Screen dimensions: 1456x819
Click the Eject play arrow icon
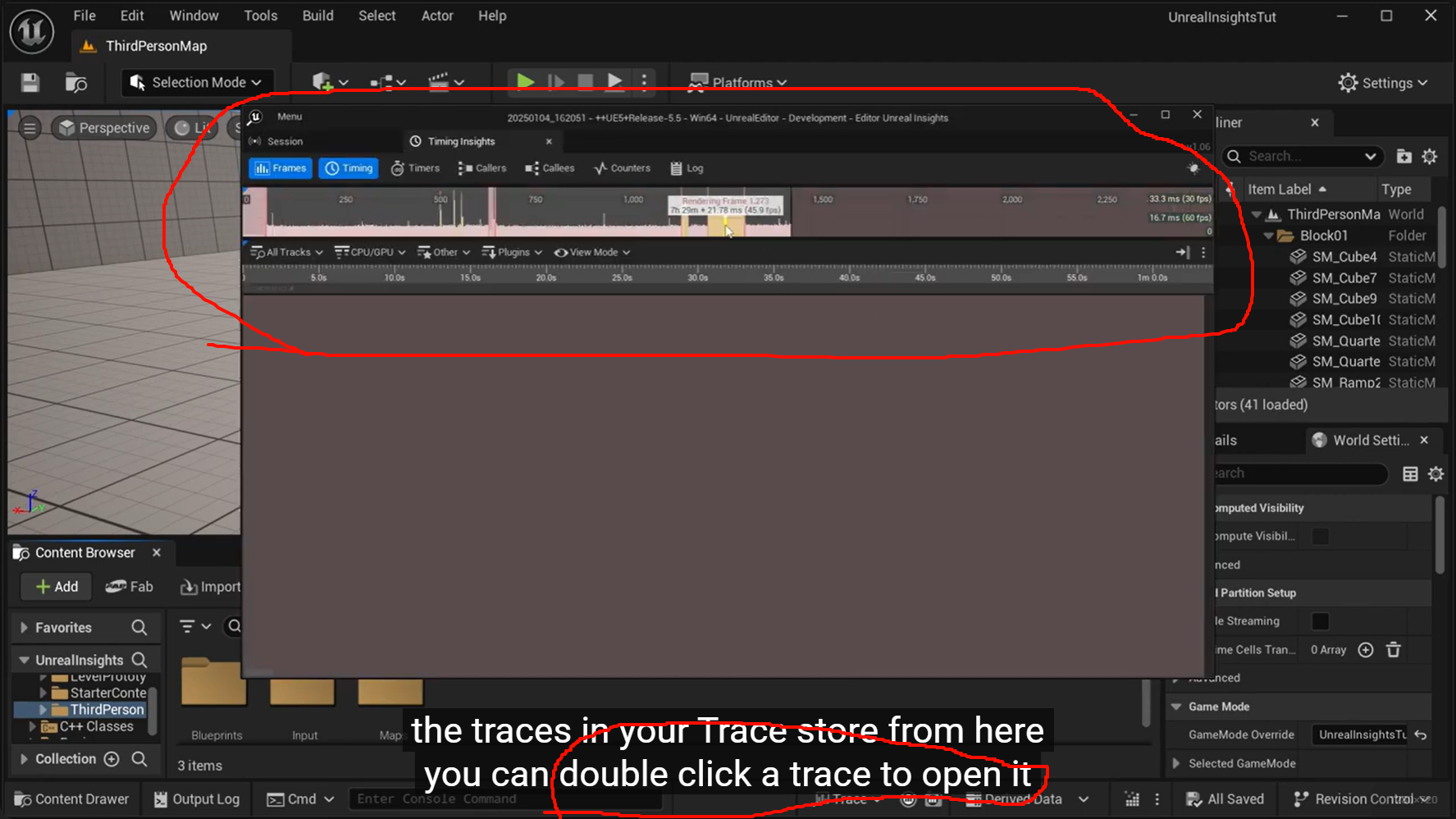pos(614,81)
